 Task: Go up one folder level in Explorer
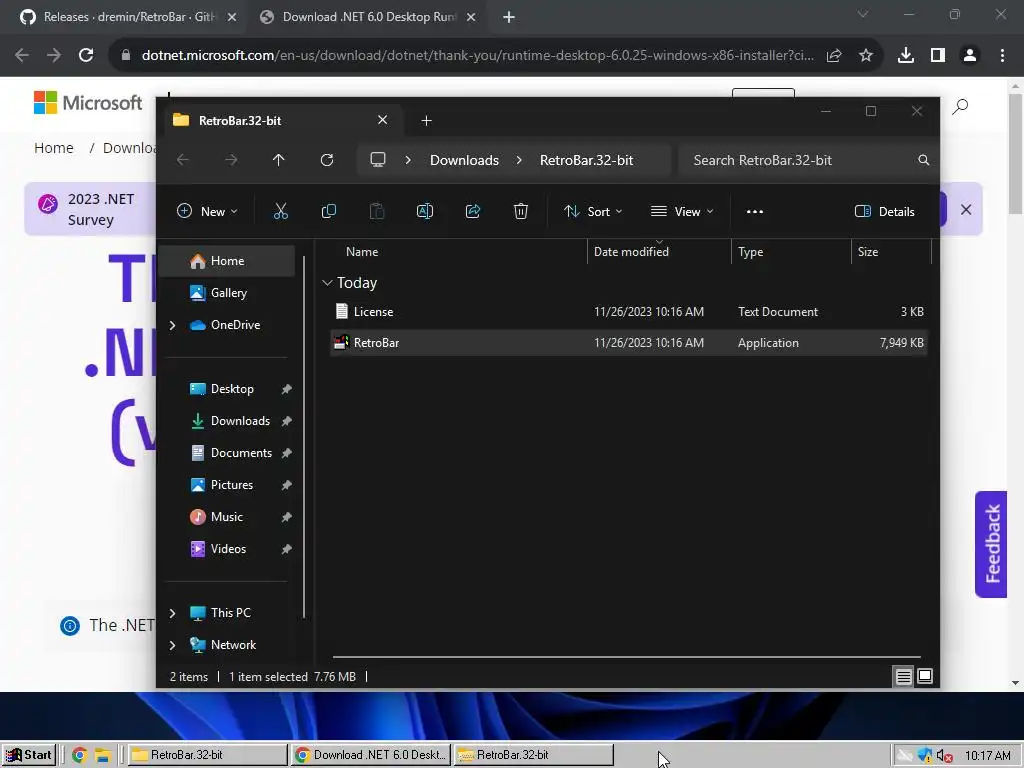tap(279, 160)
